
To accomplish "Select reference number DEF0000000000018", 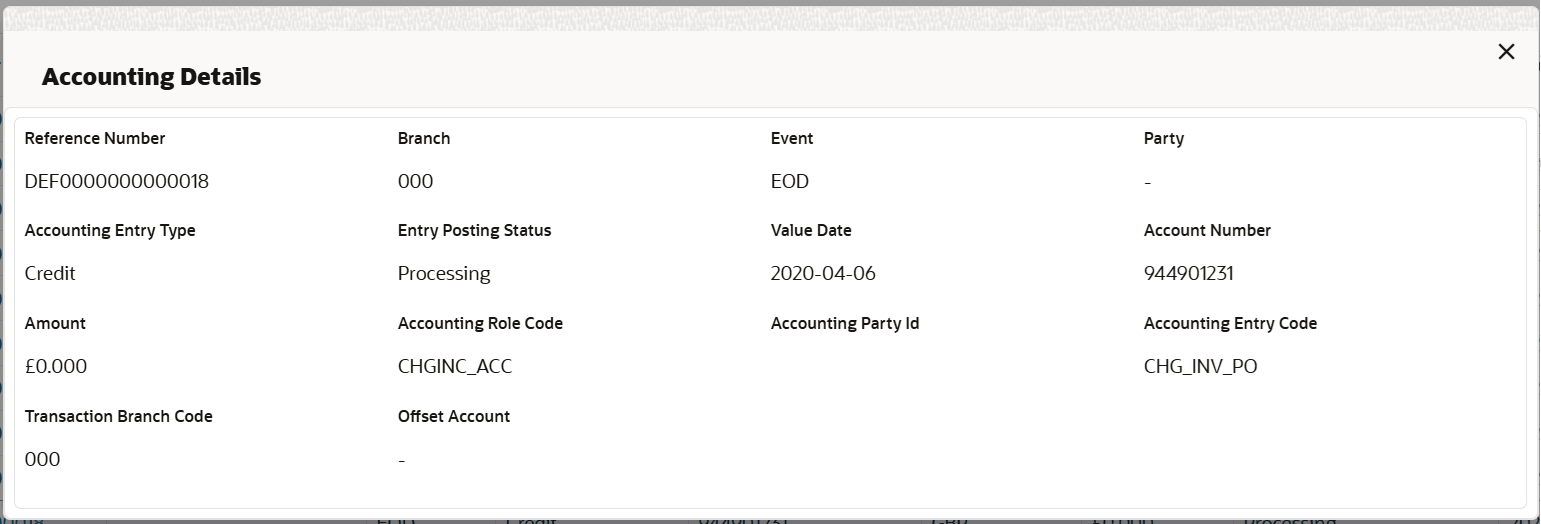I will click(117, 182).
